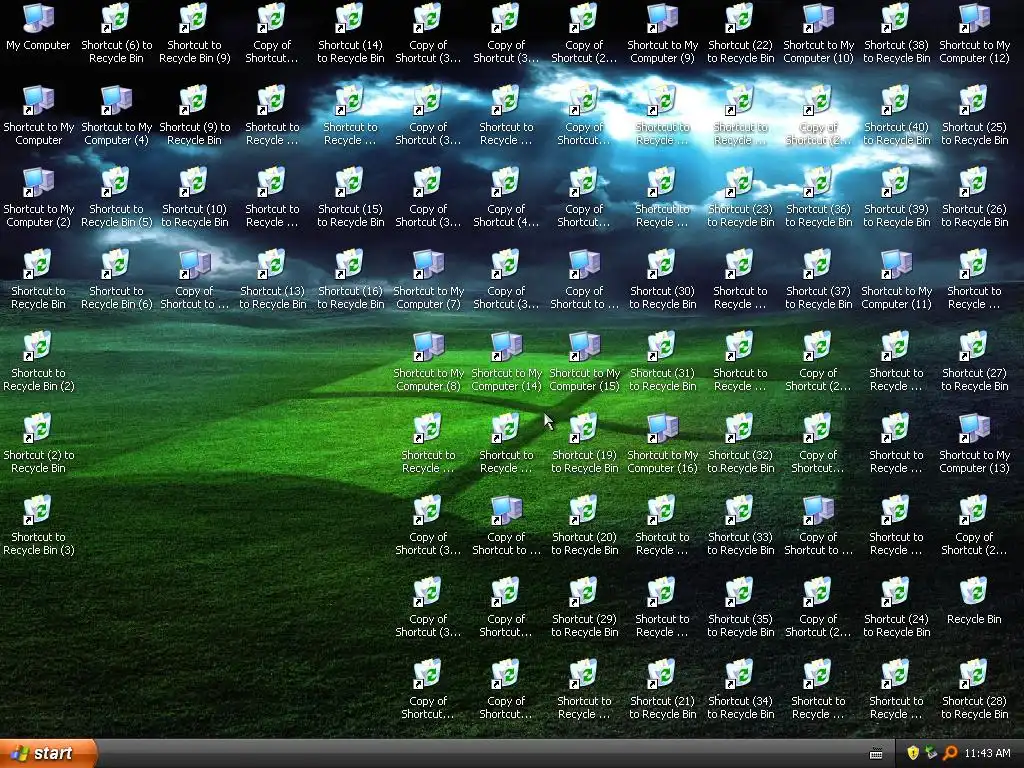The height and width of the screenshot is (768, 1024).
Task: Open the Start menu button
Action: (48, 754)
